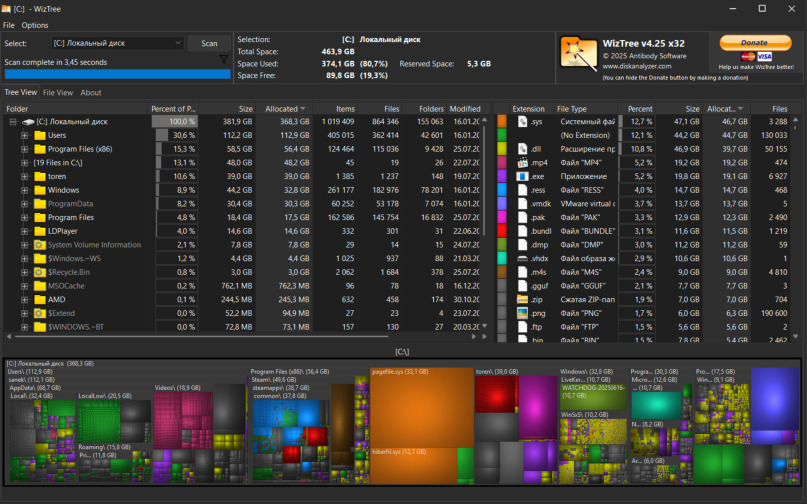Select the Program Files tree row
This screenshot has height=504, width=807.
pos(244,217)
